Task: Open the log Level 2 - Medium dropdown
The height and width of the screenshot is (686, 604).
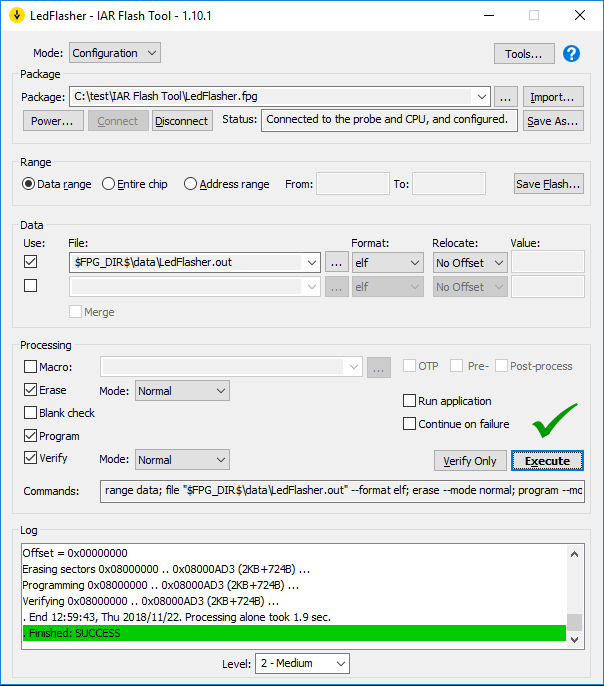Action: click(x=302, y=664)
